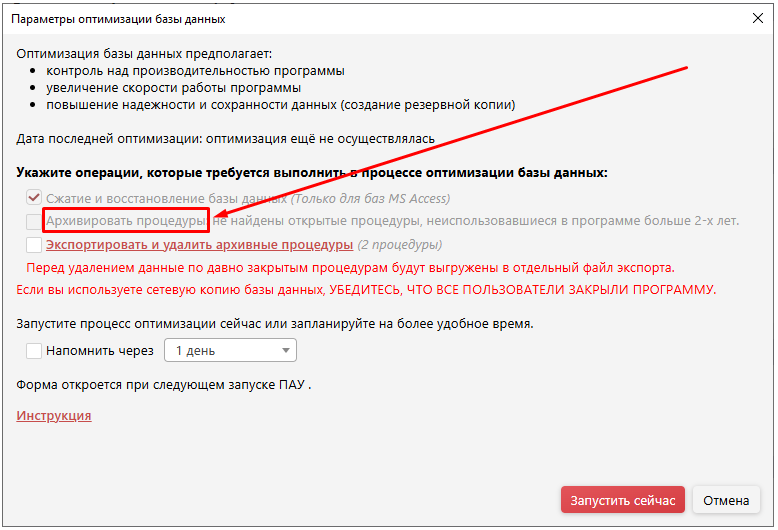Image resolution: width=778 pixels, height=530 pixels.
Task: Click the '(2 процедуры)' count note
Action: [x=400, y=244]
